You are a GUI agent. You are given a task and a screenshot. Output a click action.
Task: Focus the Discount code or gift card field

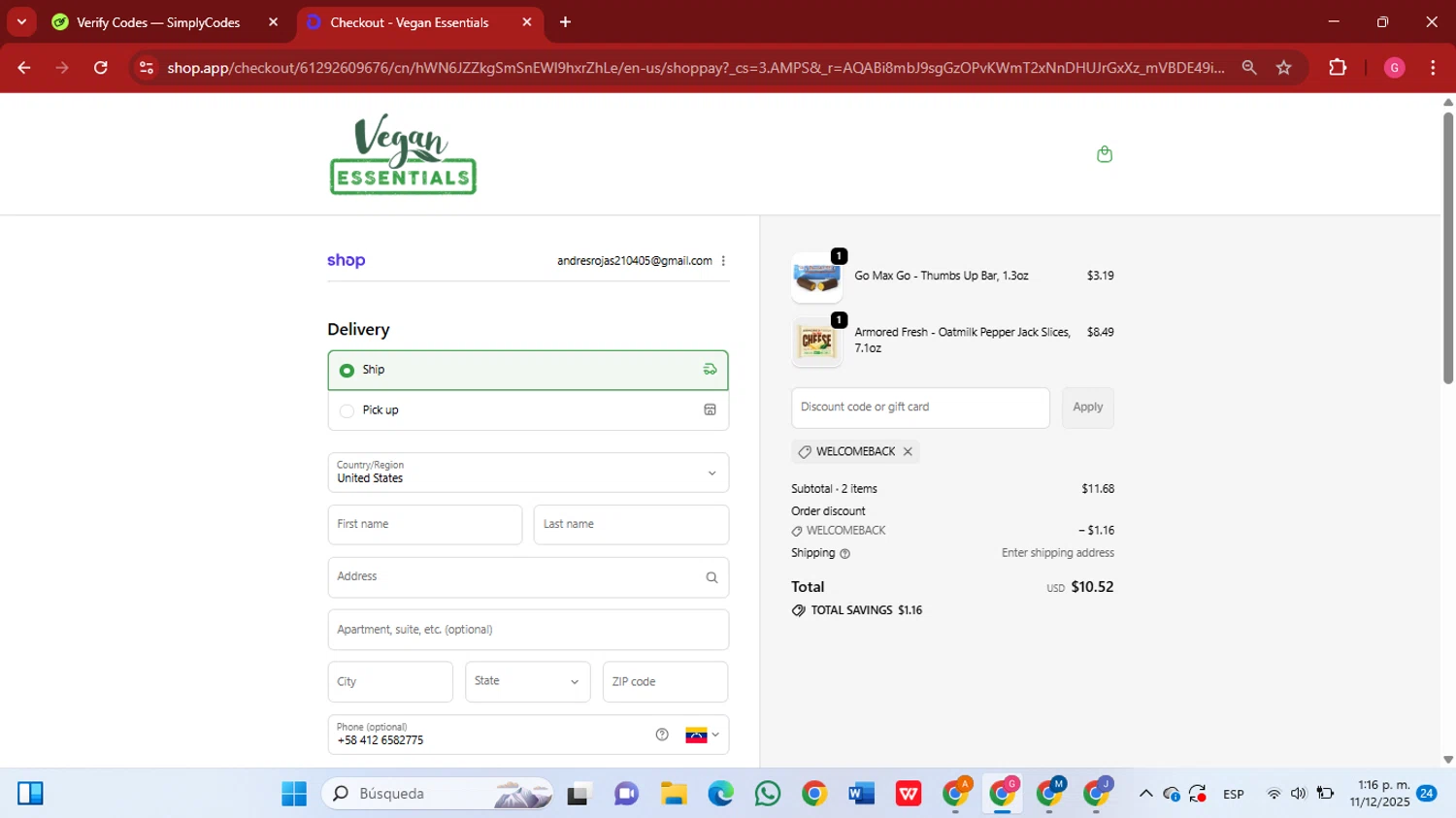[x=920, y=408]
